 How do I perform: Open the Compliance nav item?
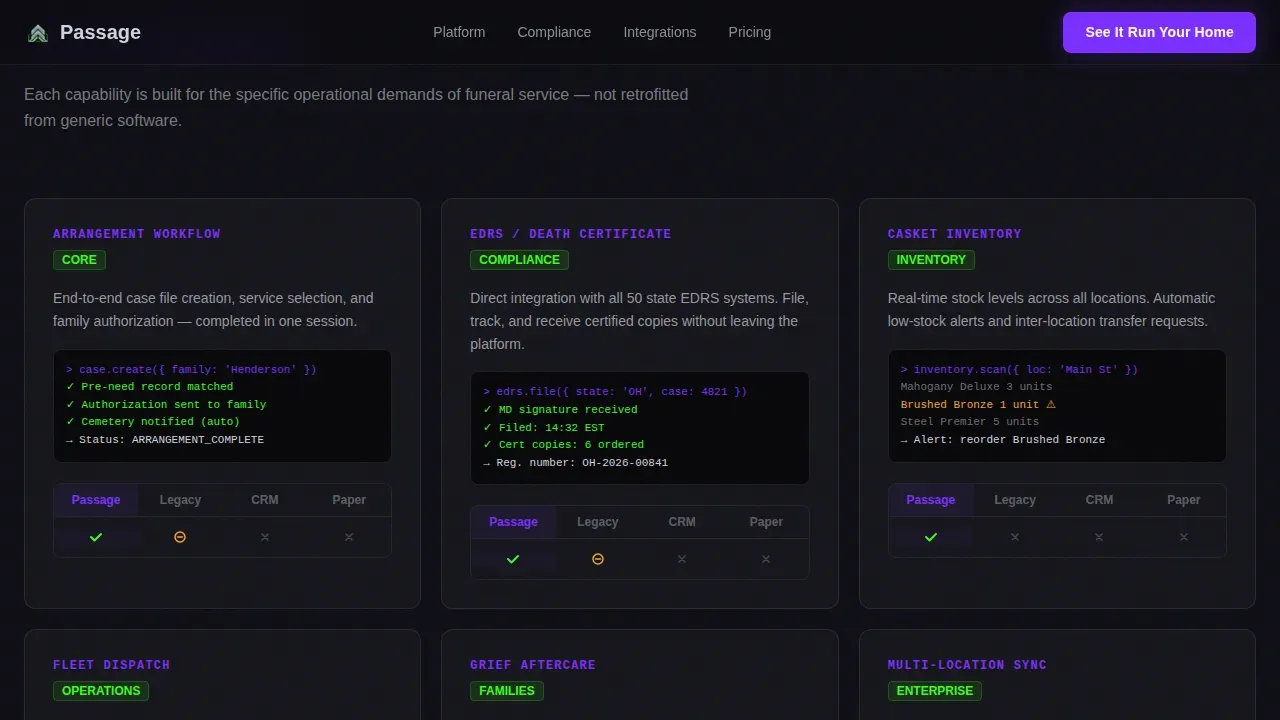pyautogui.click(x=554, y=32)
